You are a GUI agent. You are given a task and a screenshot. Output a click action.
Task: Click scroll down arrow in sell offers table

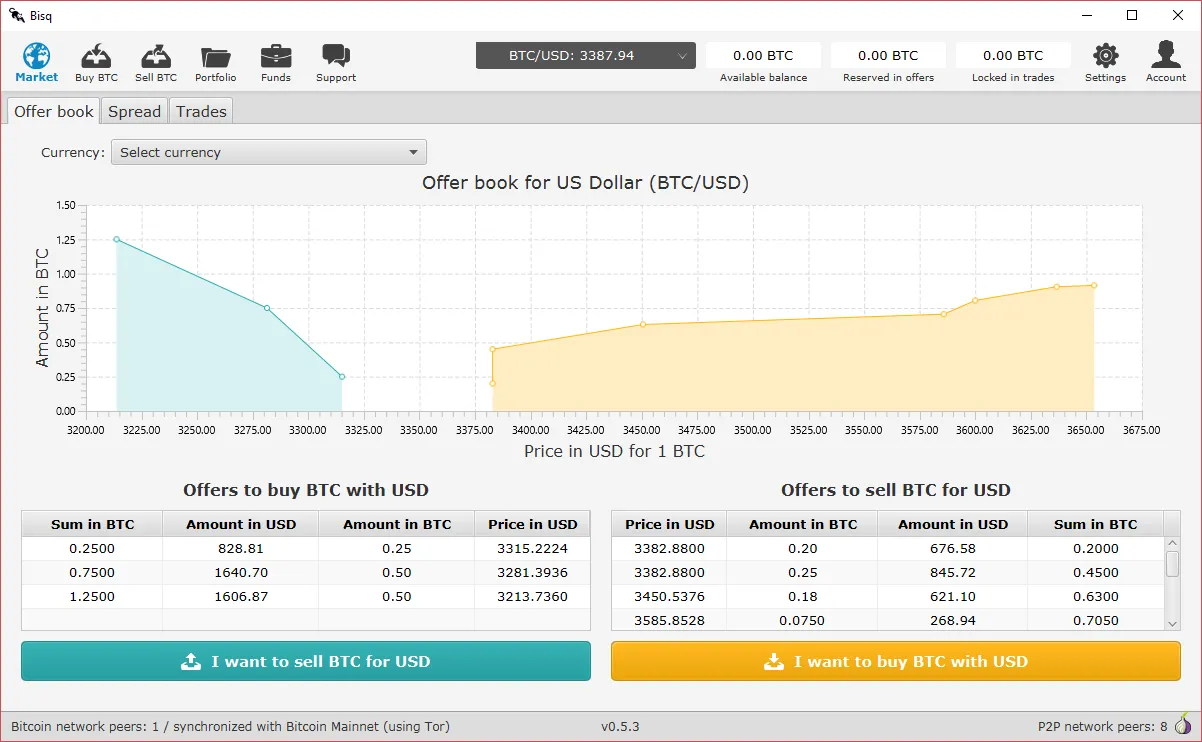[1173, 623]
